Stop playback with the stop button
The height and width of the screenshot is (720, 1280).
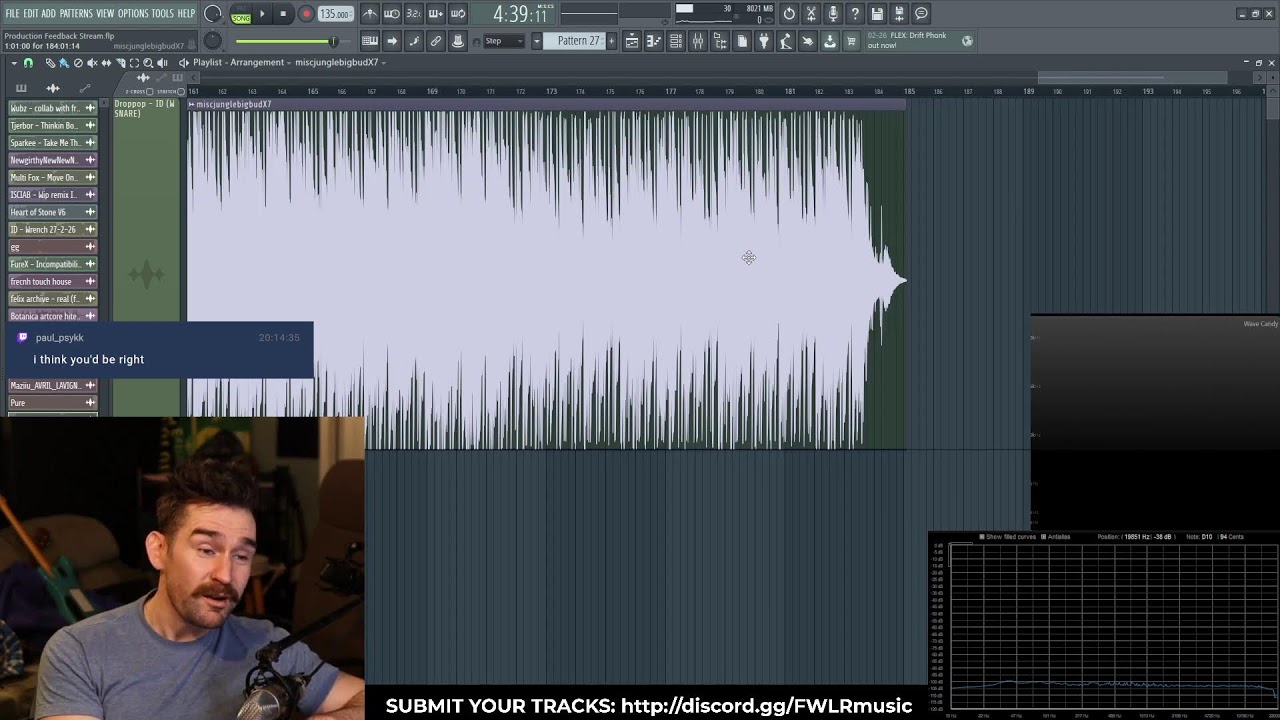click(x=284, y=14)
